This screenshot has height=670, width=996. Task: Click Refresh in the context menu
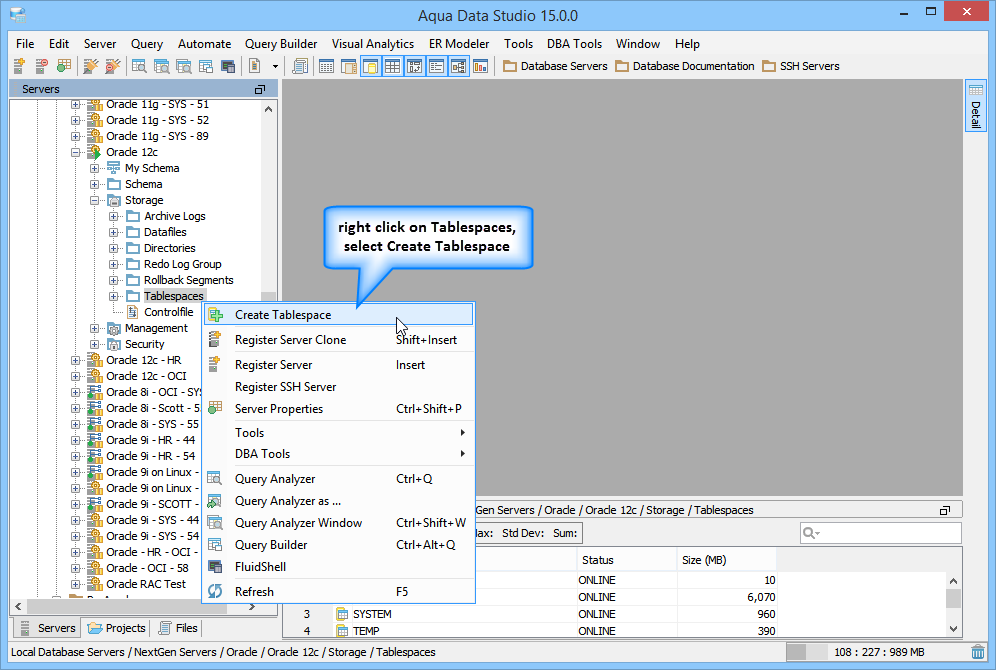(x=339, y=591)
